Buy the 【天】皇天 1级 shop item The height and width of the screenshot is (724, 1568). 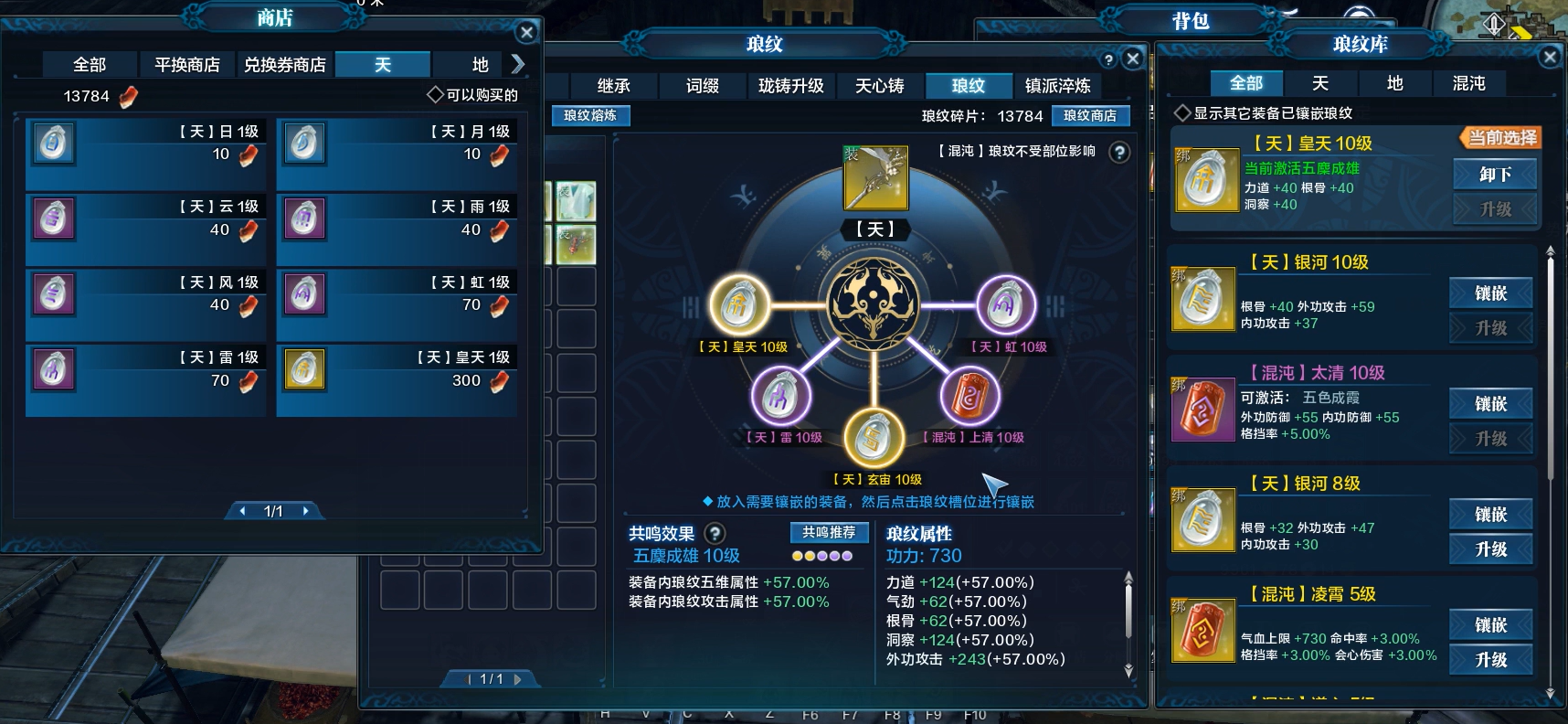click(397, 380)
